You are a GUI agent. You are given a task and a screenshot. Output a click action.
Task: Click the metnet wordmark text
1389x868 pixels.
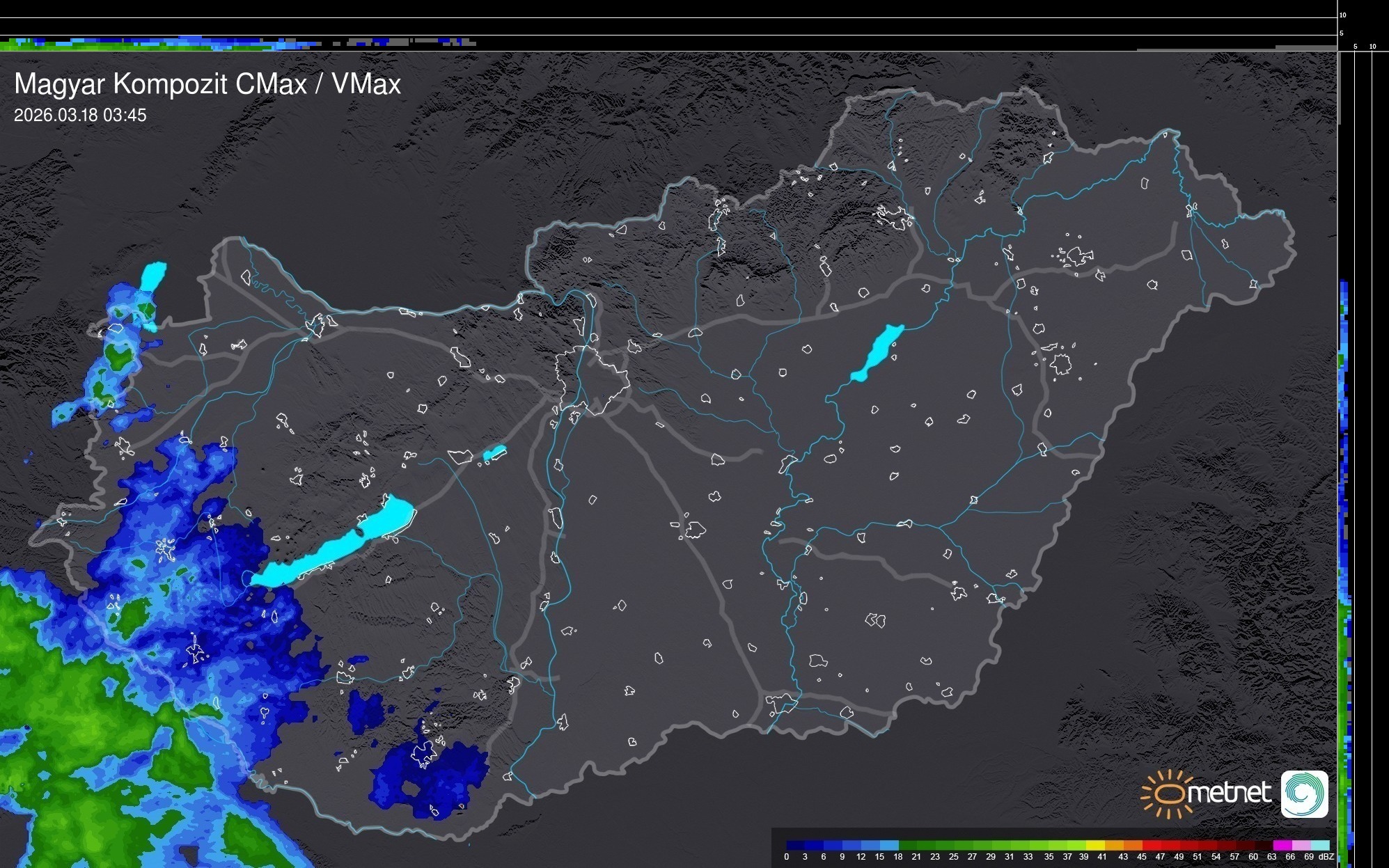pyautogui.click(x=1230, y=793)
